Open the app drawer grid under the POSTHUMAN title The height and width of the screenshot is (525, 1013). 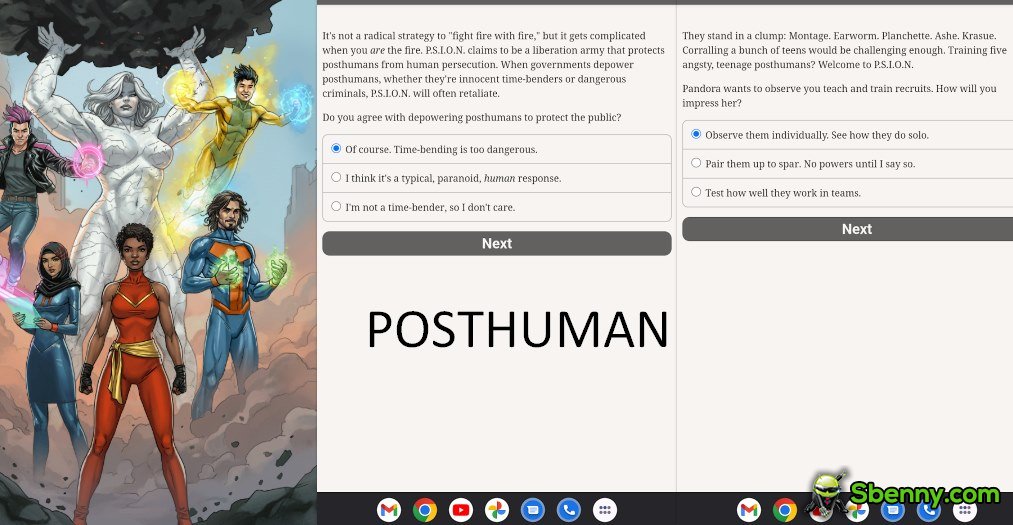pyautogui.click(x=605, y=510)
